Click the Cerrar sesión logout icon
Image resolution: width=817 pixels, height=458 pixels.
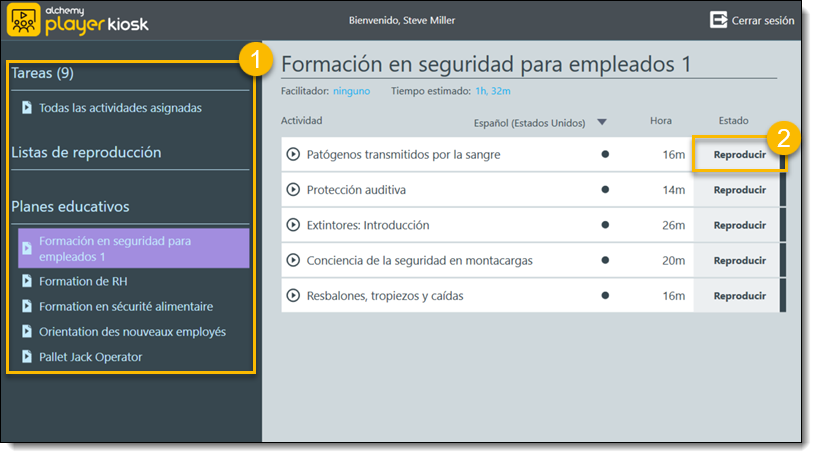(x=719, y=20)
